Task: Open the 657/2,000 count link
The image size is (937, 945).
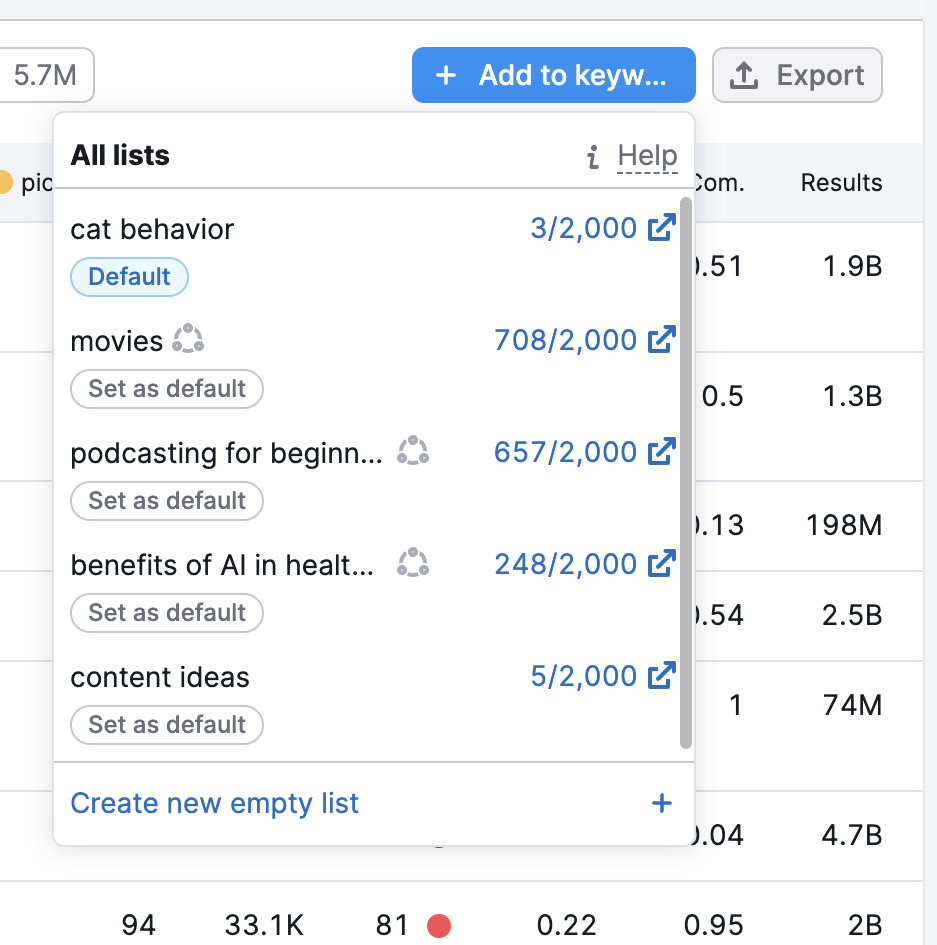Action: pyautogui.click(x=565, y=452)
